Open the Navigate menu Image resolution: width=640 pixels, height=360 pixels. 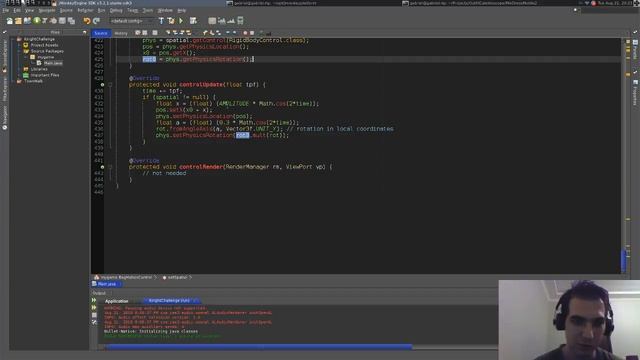pos(47,10)
